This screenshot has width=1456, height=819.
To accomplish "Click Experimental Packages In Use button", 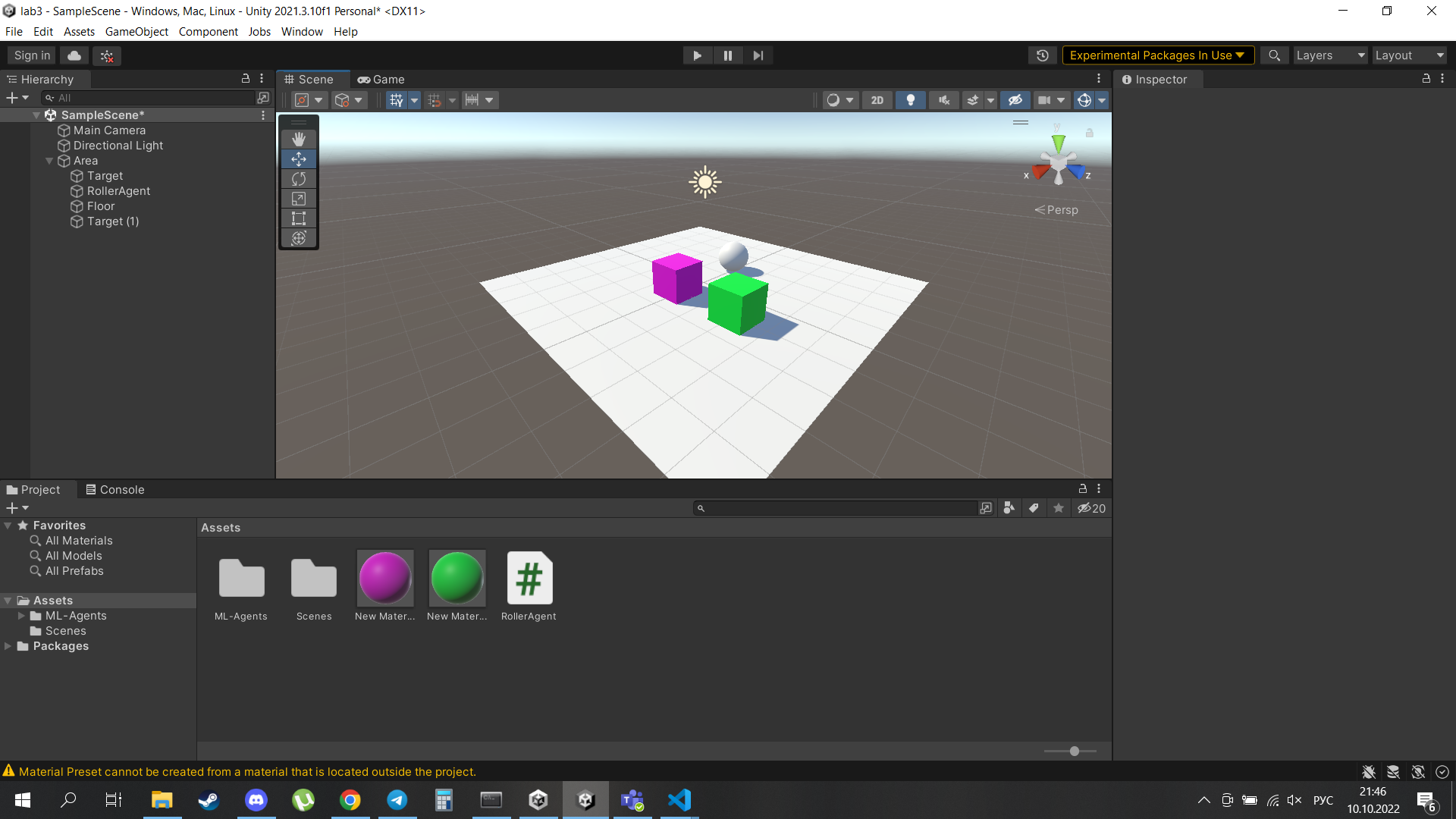I will (x=1156, y=55).
